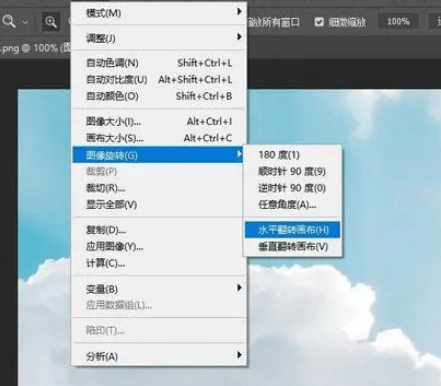Select the highlighted 图像旋转(G) entry
Screen dimensions: 441x386
158,155
